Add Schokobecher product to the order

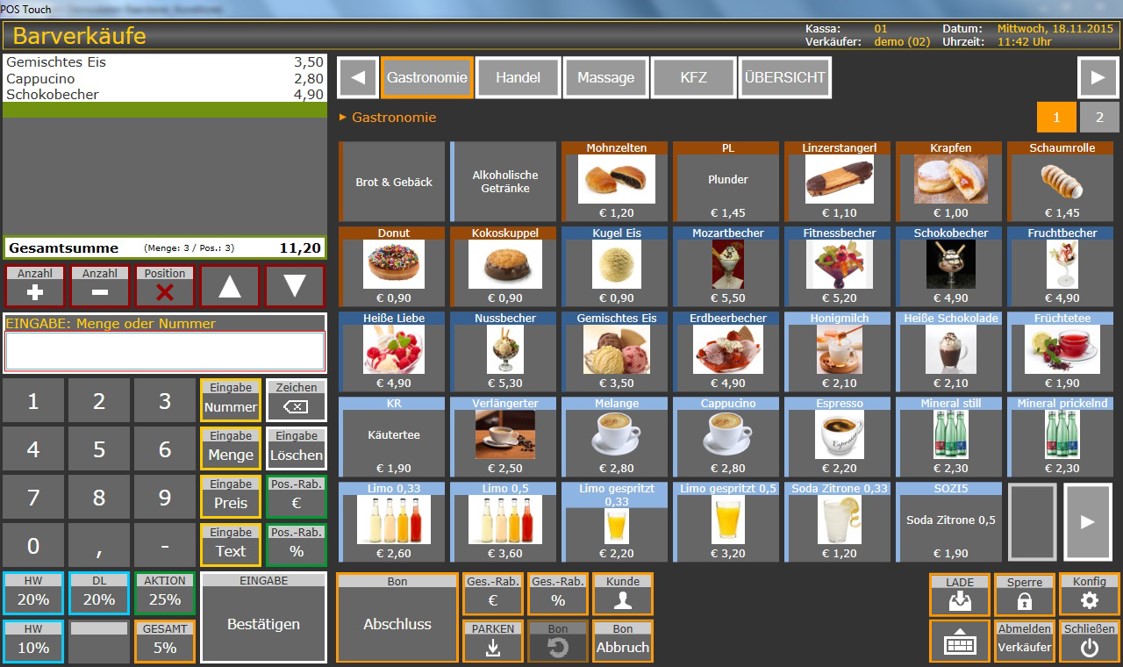(950, 266)
